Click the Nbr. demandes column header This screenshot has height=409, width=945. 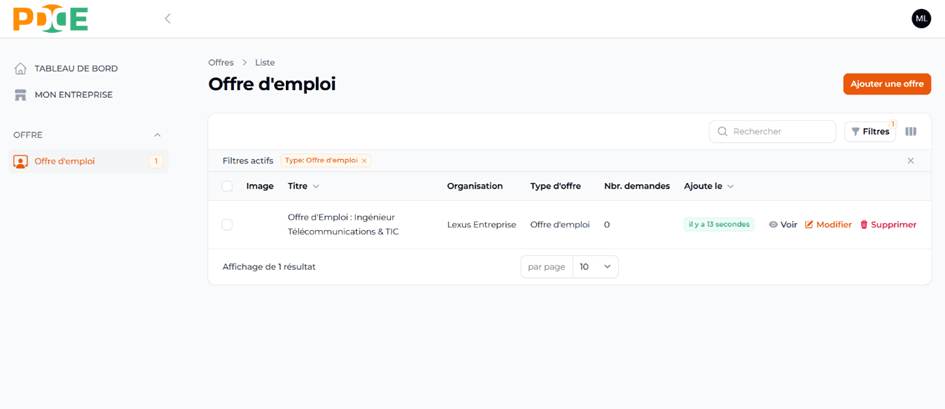(637, 186)
